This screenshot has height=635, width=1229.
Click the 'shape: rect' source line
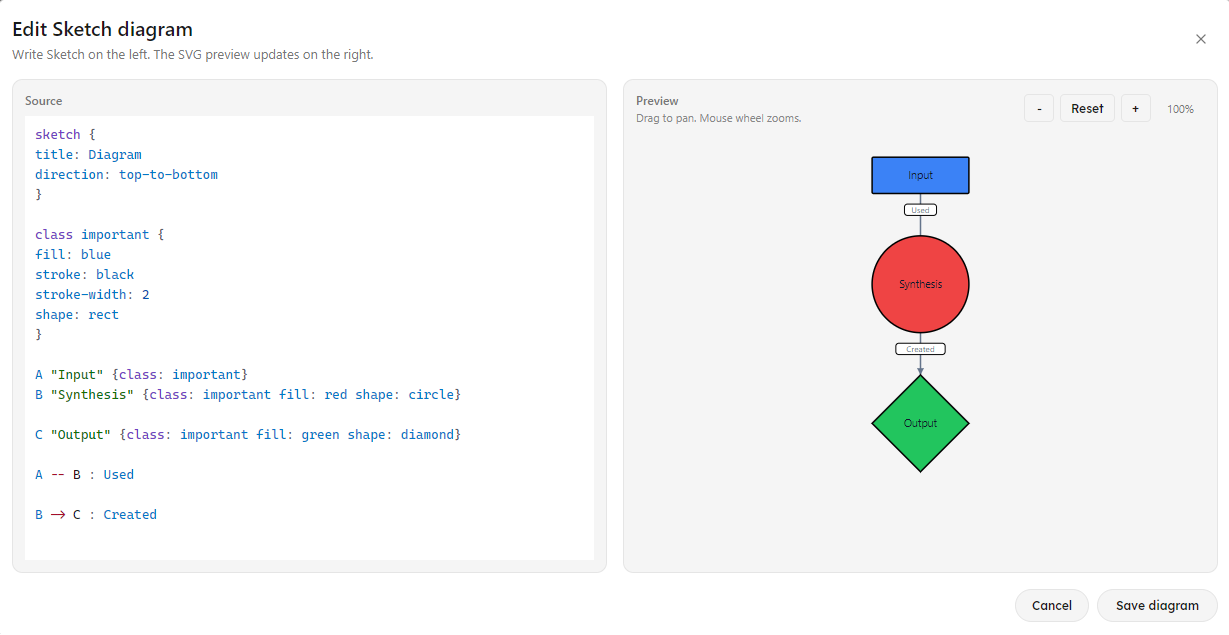(77, 314)
